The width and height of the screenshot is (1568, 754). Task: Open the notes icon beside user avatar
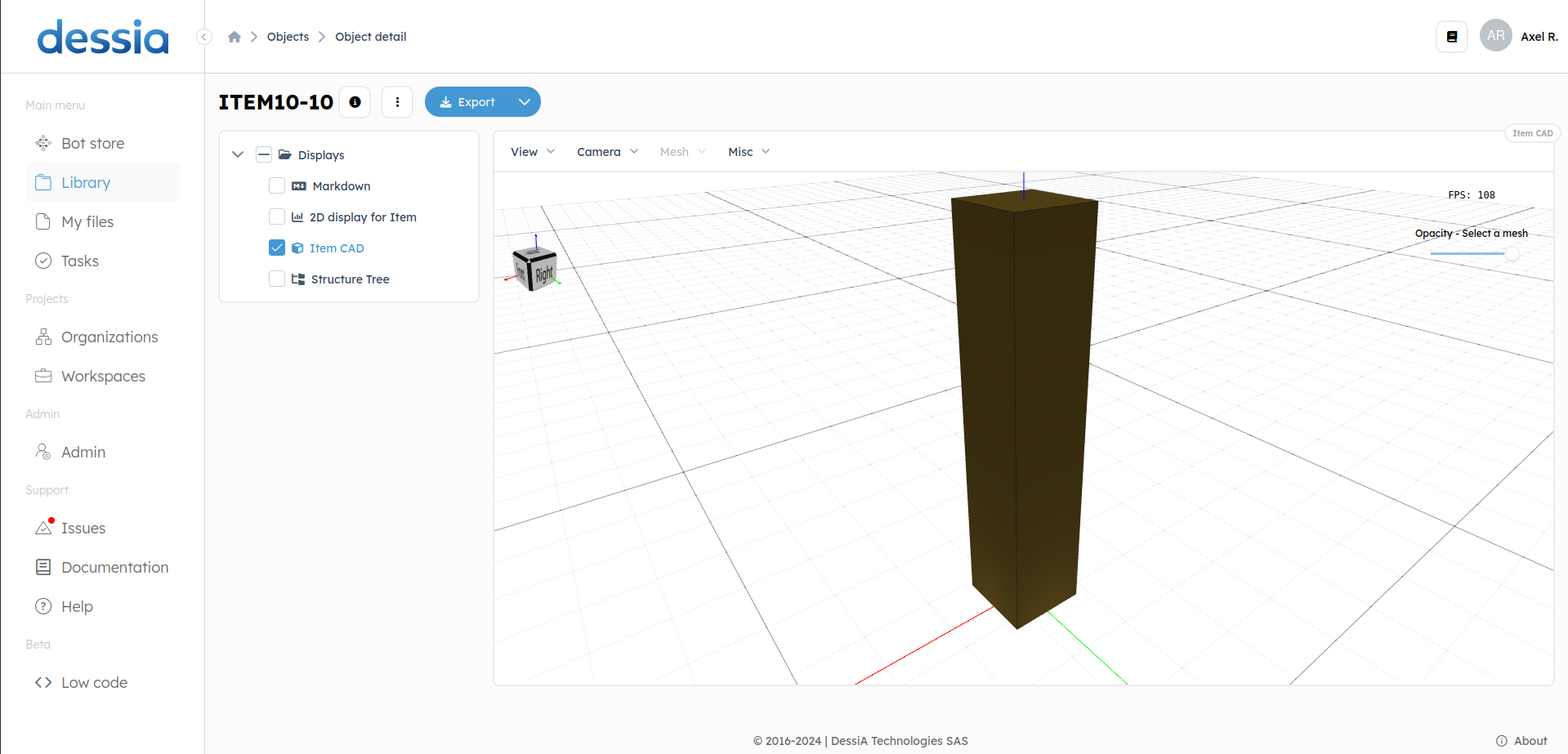1451,37
